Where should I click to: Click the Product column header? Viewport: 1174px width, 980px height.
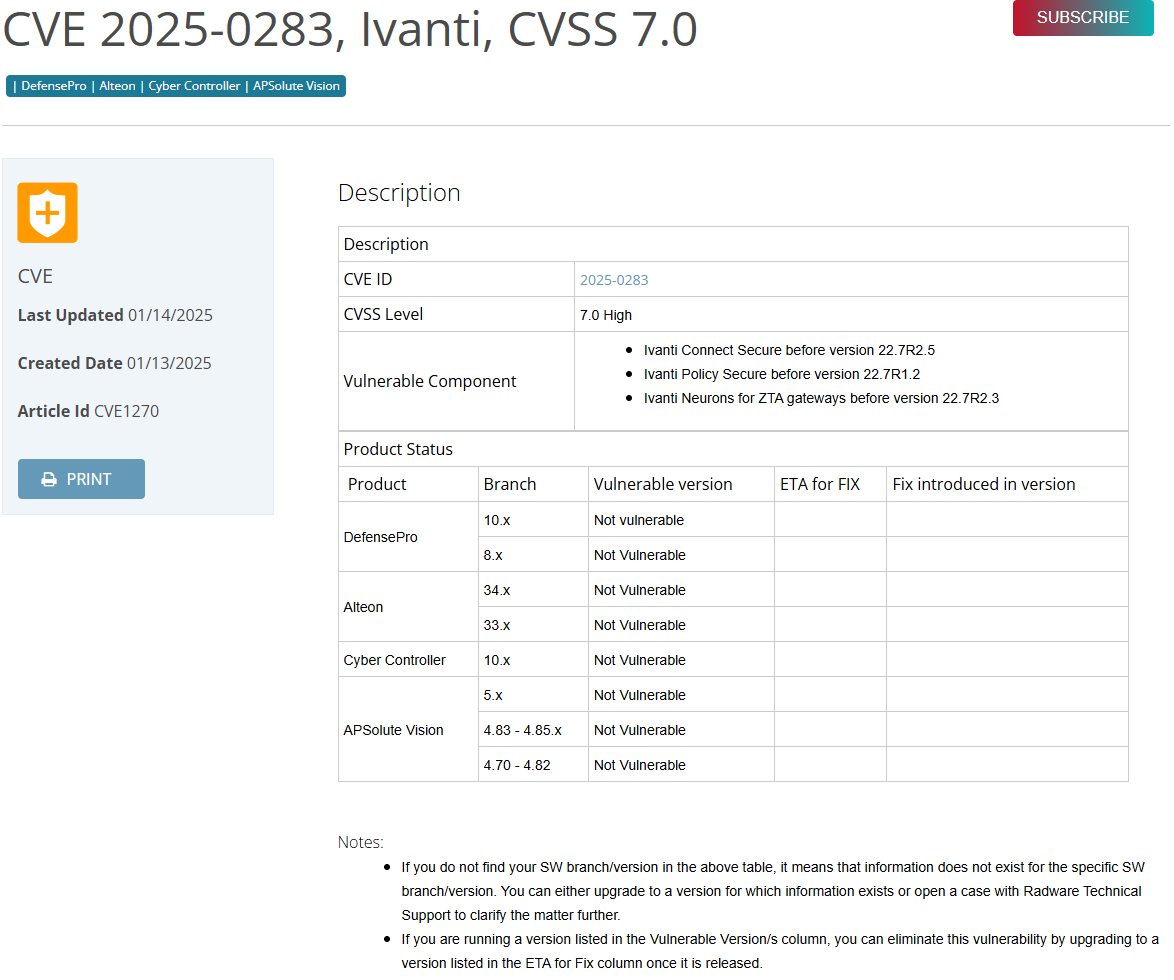tap(377, 484)
